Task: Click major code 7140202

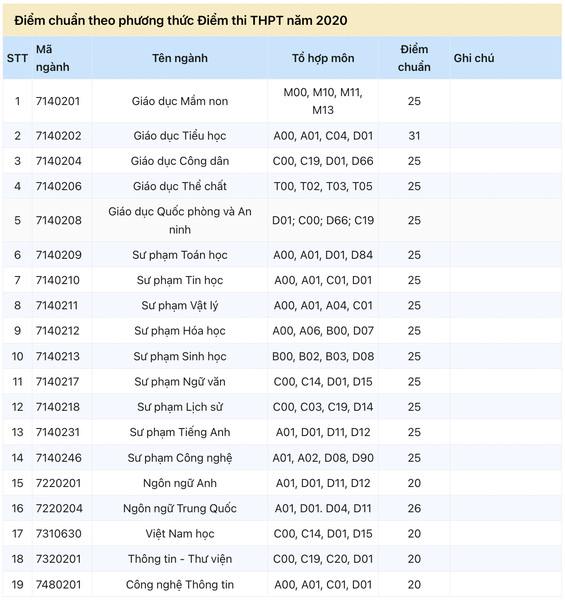Action: pyautogui.click(x=59, y=135)
